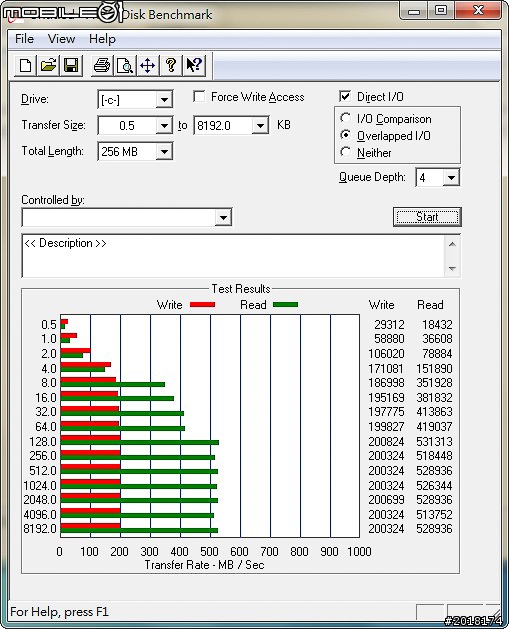Toggle Force Write Access checkbox
The height and width of the screenshot is (629, 509).
(199, 97)
